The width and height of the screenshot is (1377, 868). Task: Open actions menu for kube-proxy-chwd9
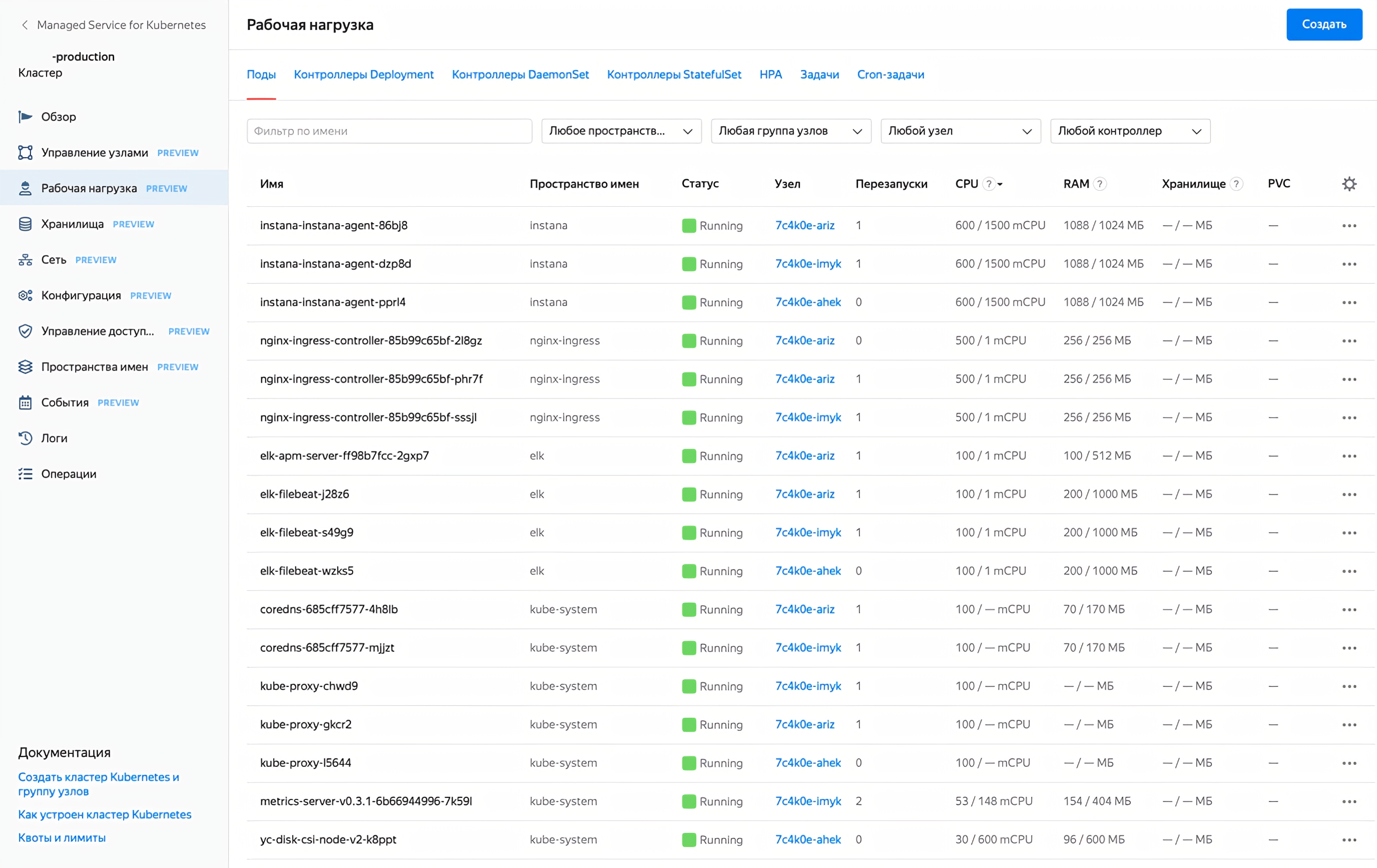1349,686
